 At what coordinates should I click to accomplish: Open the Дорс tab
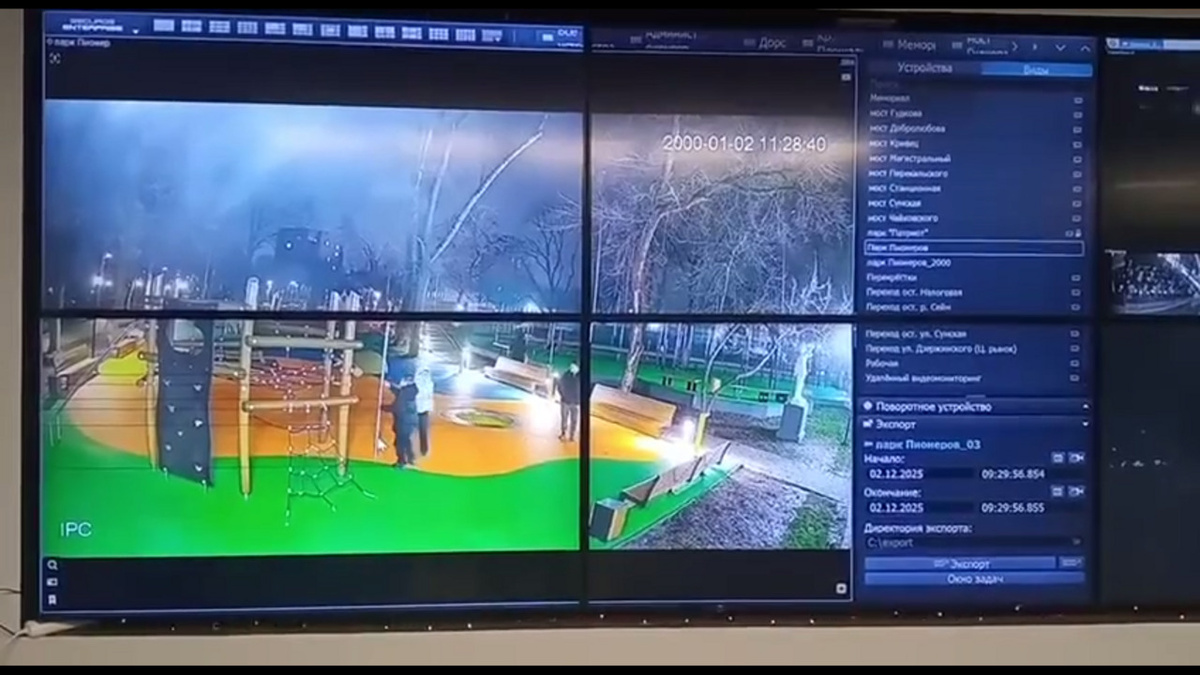pyautogui.click(x=767, y=43)
